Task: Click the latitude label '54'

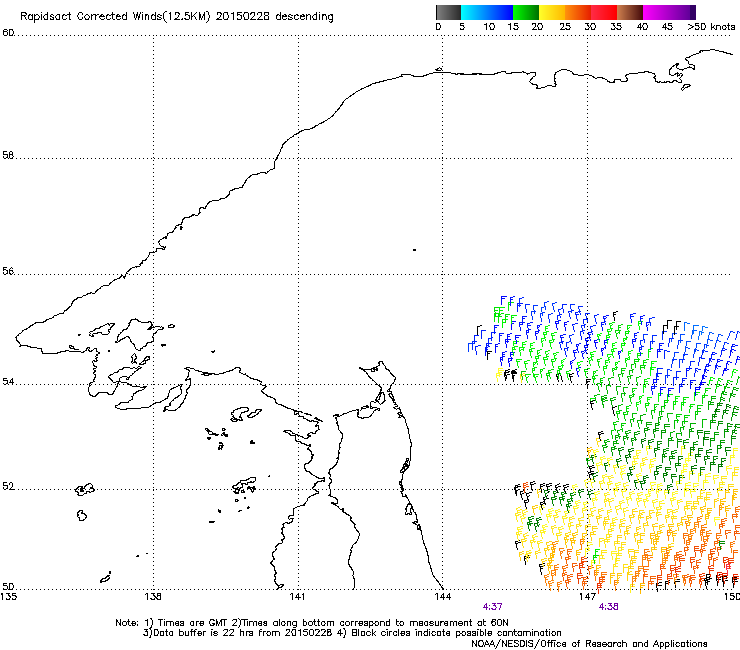Action: click(x=8, y=381)
